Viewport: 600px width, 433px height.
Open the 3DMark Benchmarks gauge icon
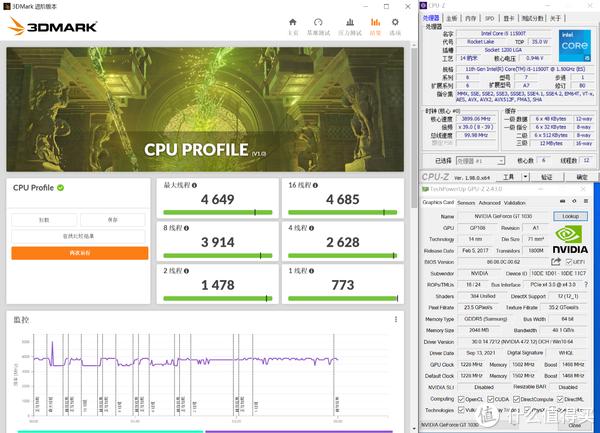pos(318,22)
